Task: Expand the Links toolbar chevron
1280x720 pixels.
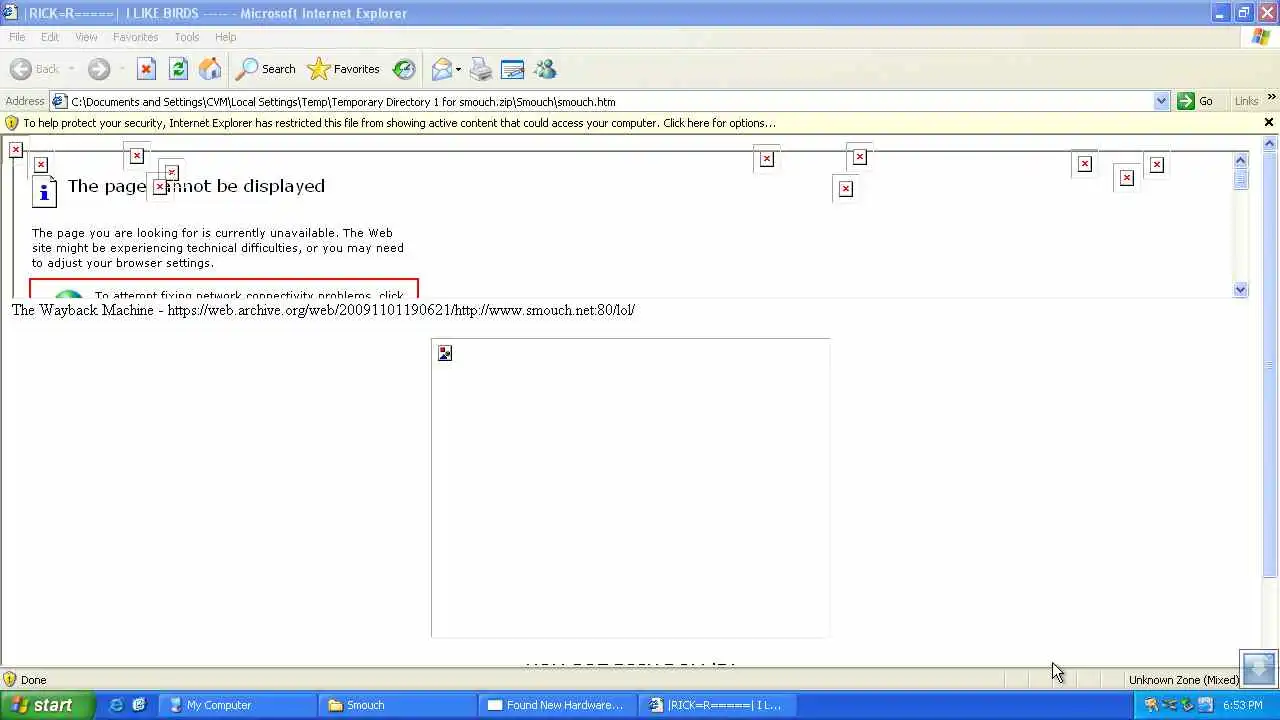Action: [1271, 97]
